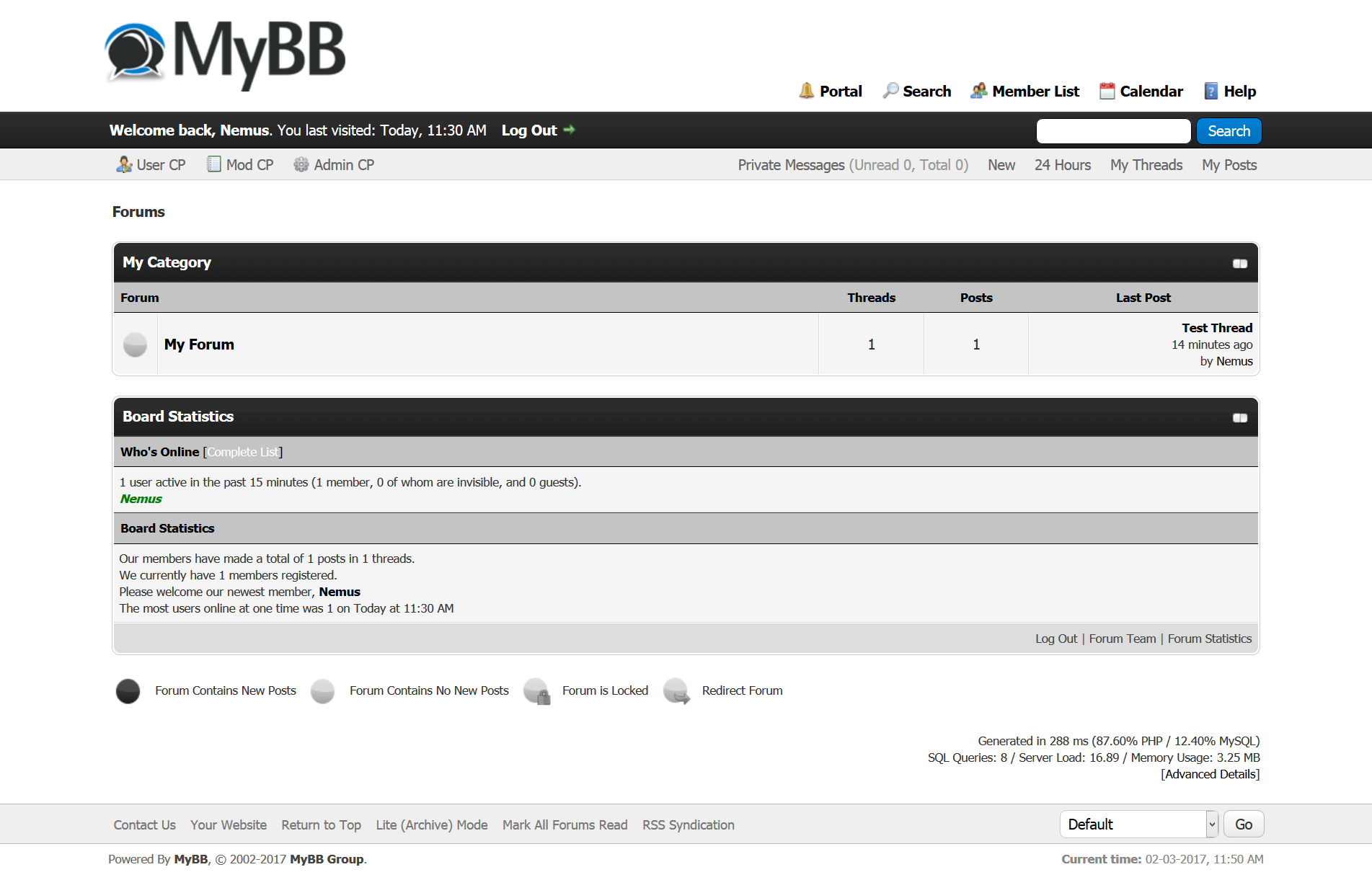Screen dimensions: 1372x880
Task: Click the Search magnifier icon in header
Action: tap(890, 91)
